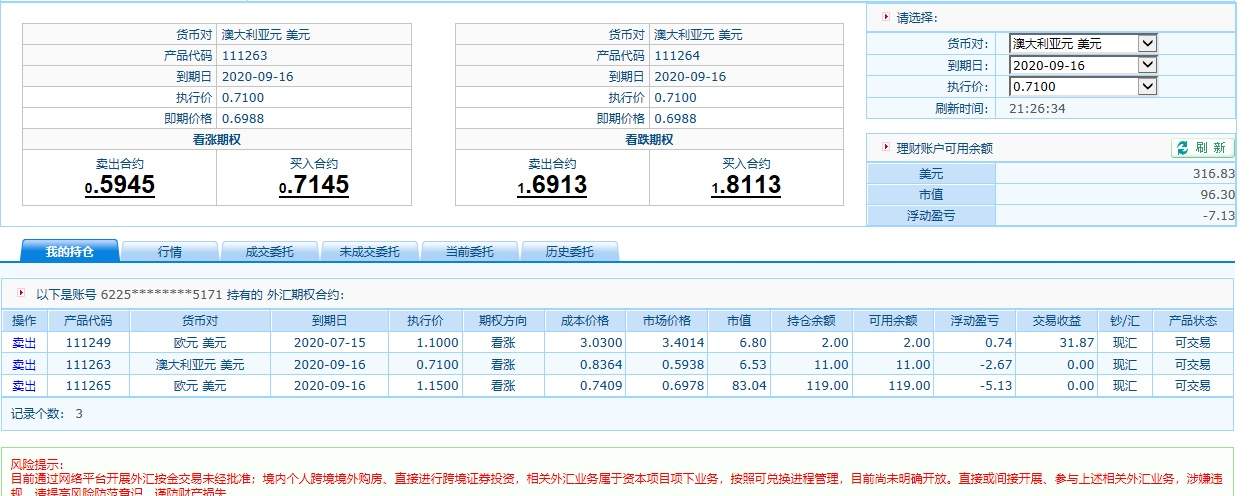
Task: Click call option sell price 0.5945
Action: coord(119,185)
